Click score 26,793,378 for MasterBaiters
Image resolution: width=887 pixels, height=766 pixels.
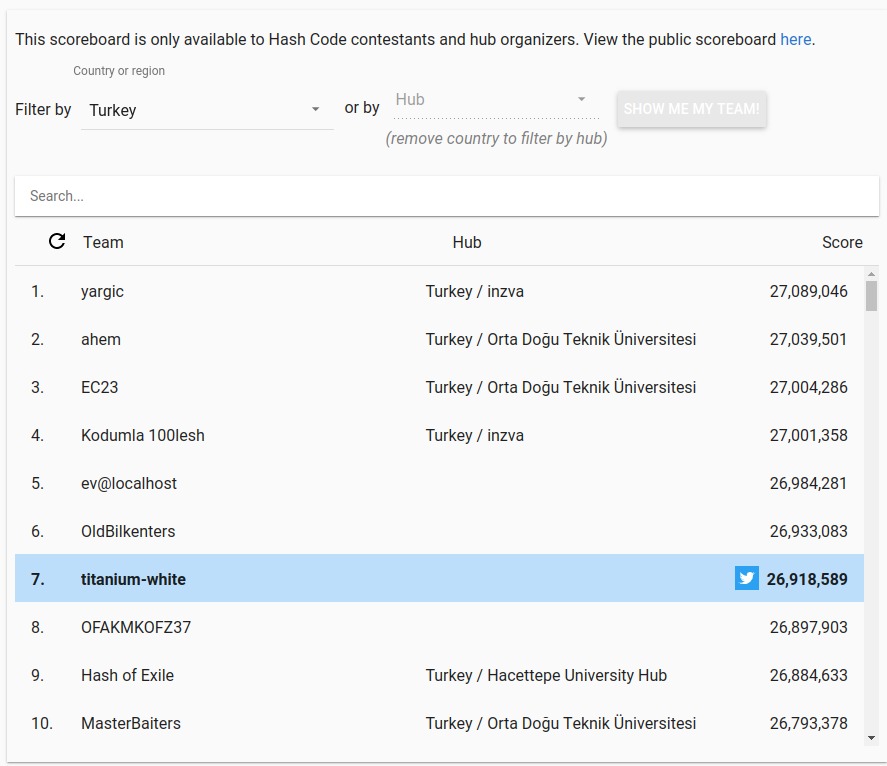(x=808, y=724)
